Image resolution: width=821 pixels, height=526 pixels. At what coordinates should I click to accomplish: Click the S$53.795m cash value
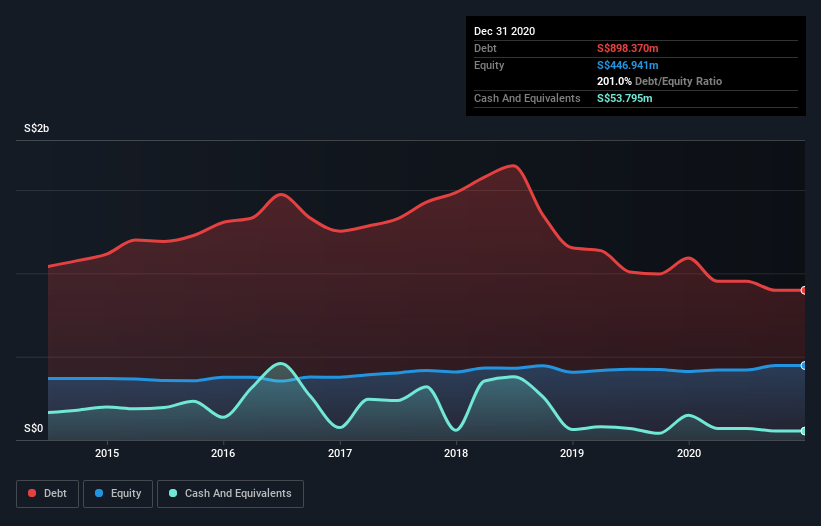(625, 98)
